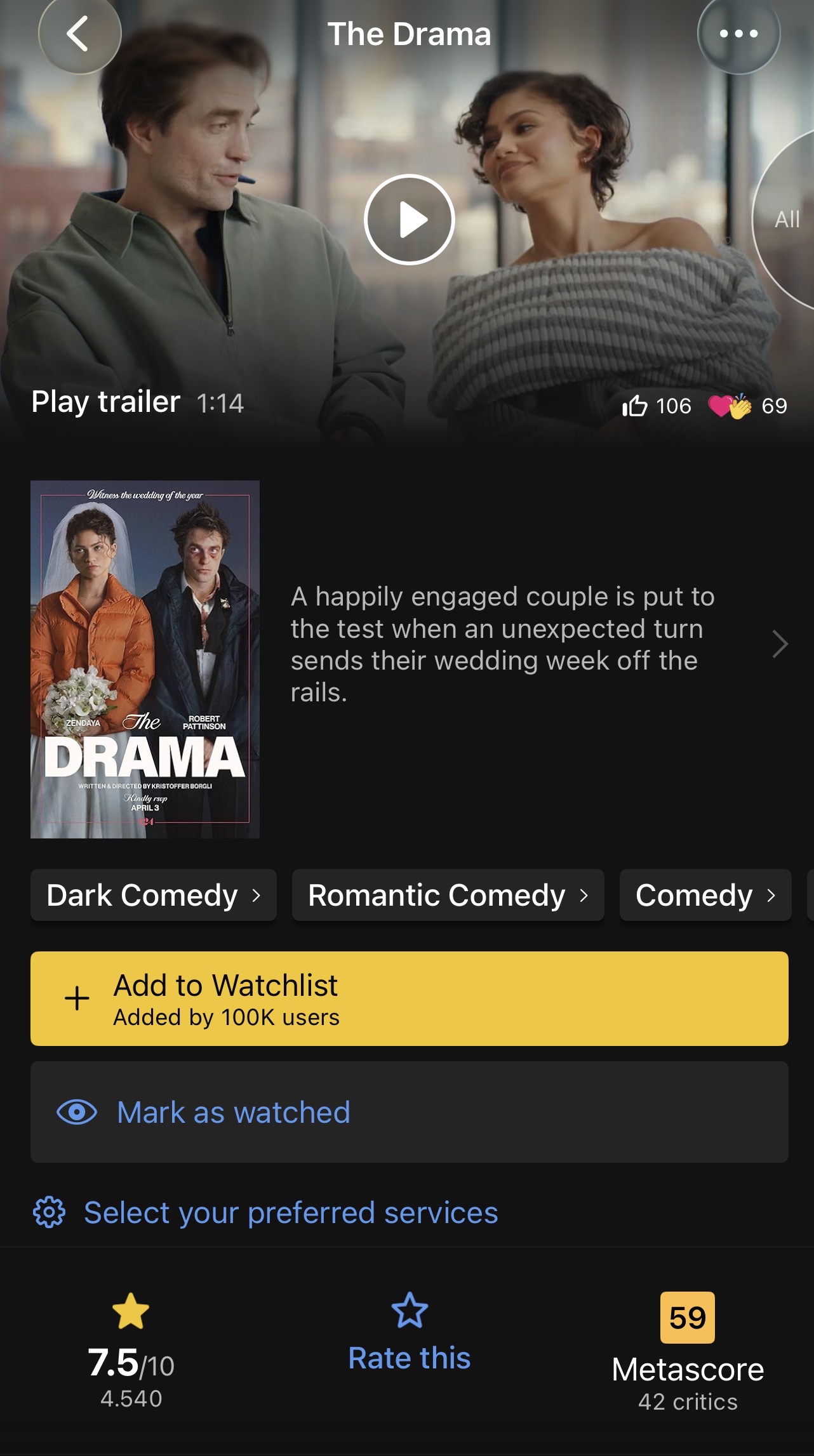The image size is (814, 1456).
Task: Click the gear icon beside preferred services
Action: click(49, 1212)
